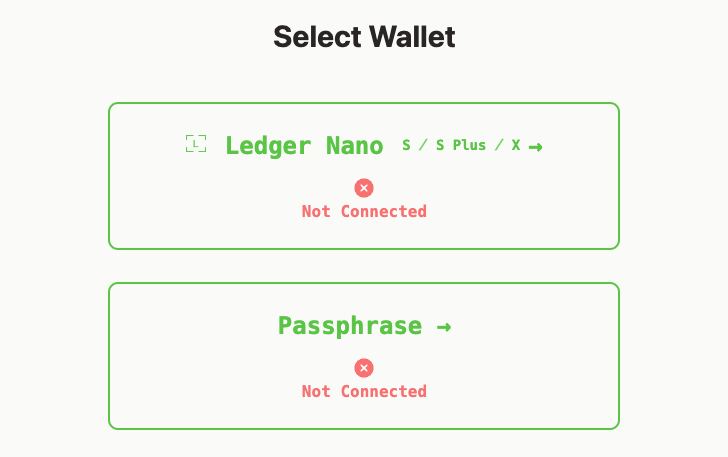Click the word "Connected" under Passphrase
This screenshot has width=728, height=457.
[384, 391]
